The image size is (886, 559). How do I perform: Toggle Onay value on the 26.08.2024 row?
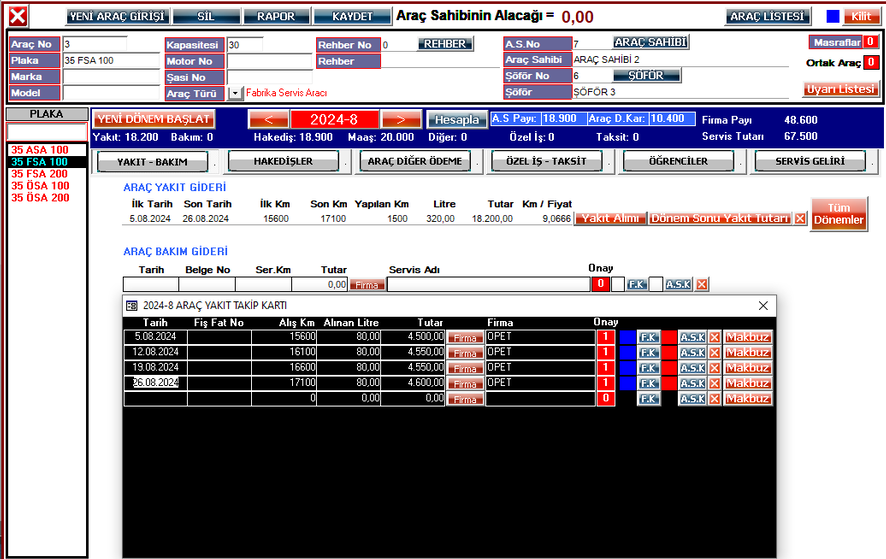pyautogui.click(x=603, y=383)
